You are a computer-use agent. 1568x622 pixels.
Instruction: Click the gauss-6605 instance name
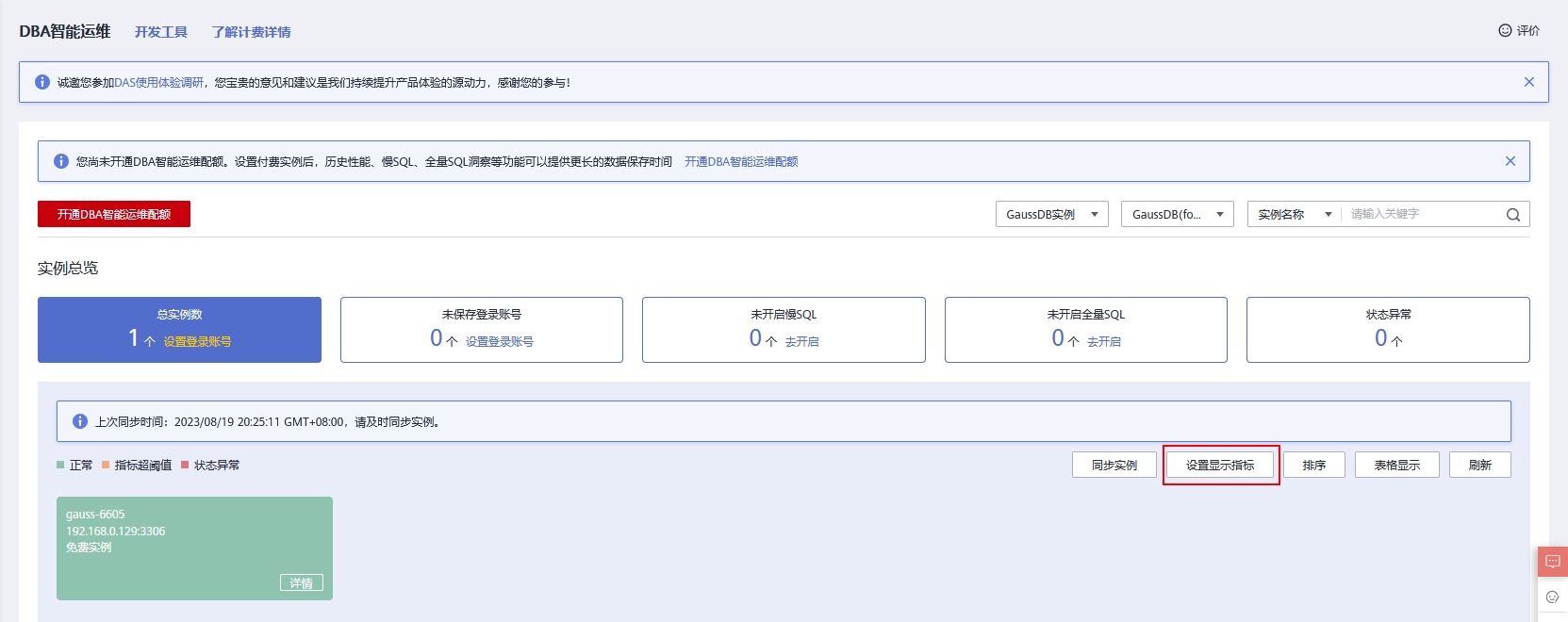point(95,515)
